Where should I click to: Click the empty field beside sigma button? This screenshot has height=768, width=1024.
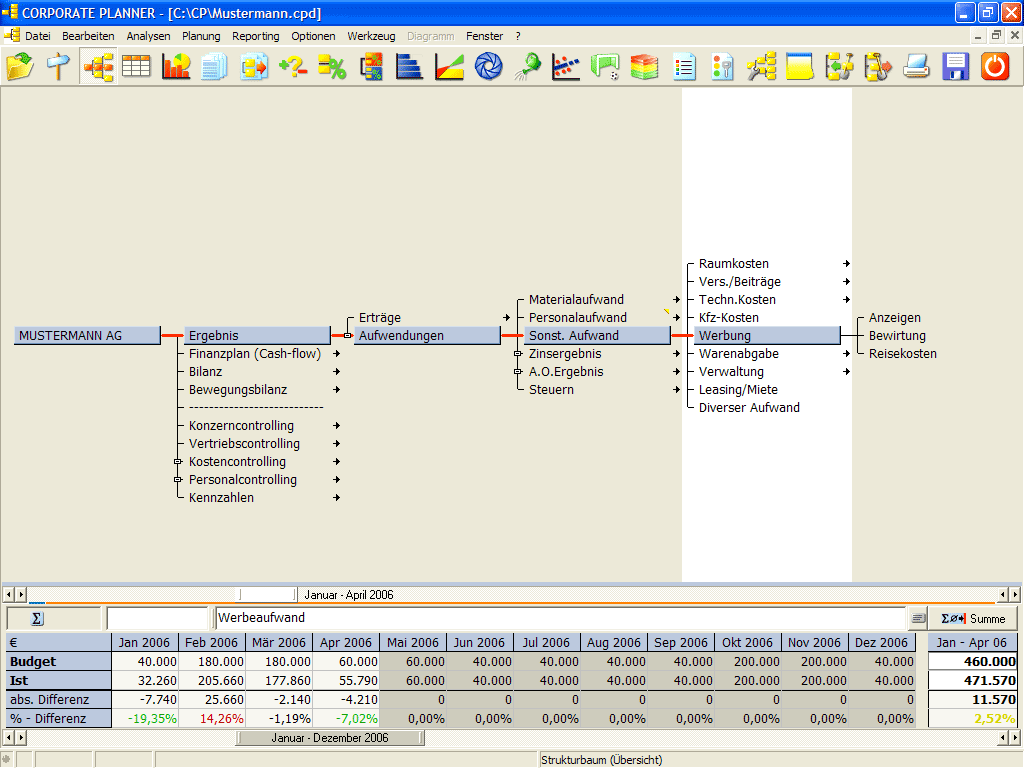(157, 618)
